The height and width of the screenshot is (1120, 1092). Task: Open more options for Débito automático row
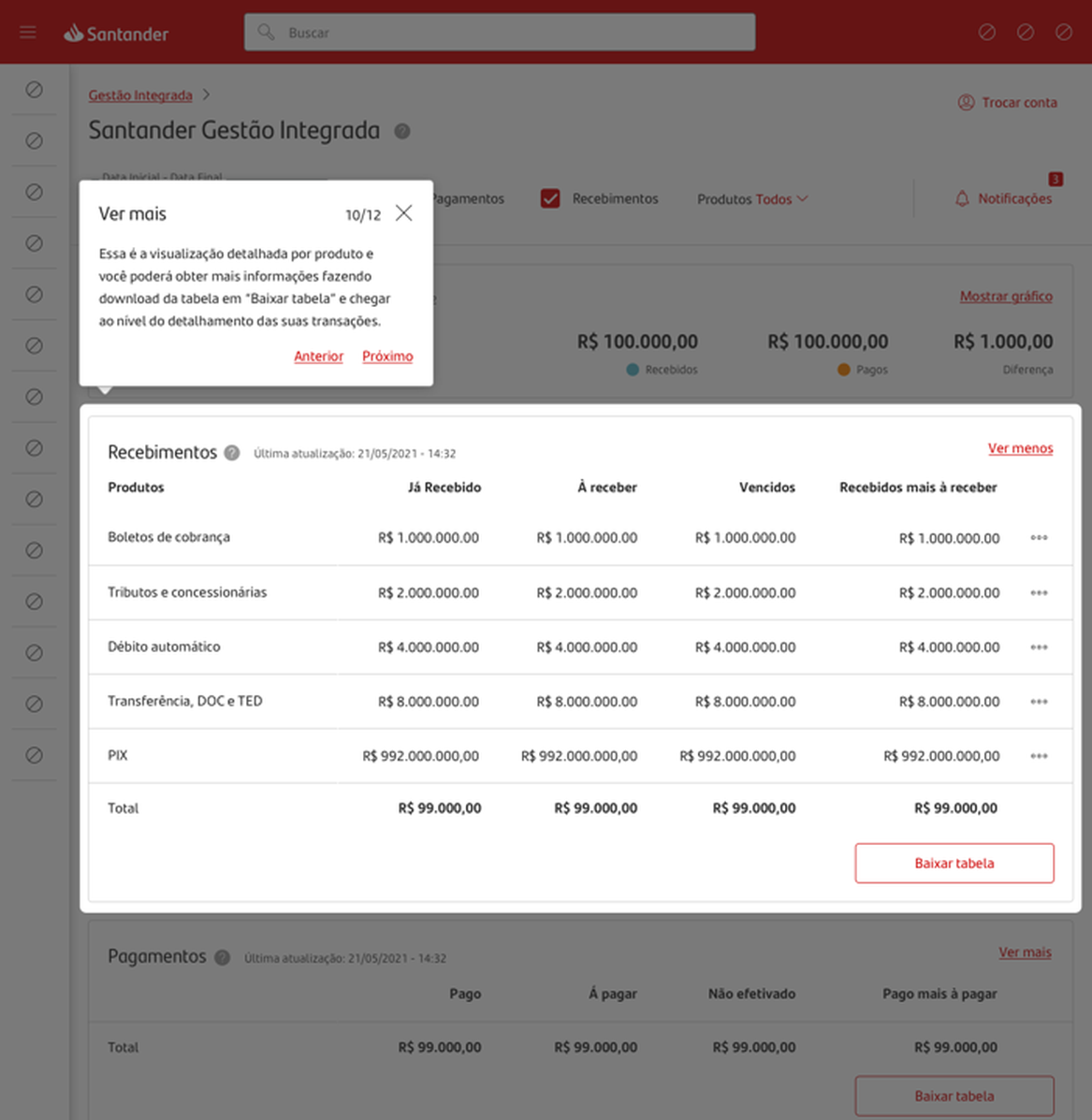pos(1040,647)
